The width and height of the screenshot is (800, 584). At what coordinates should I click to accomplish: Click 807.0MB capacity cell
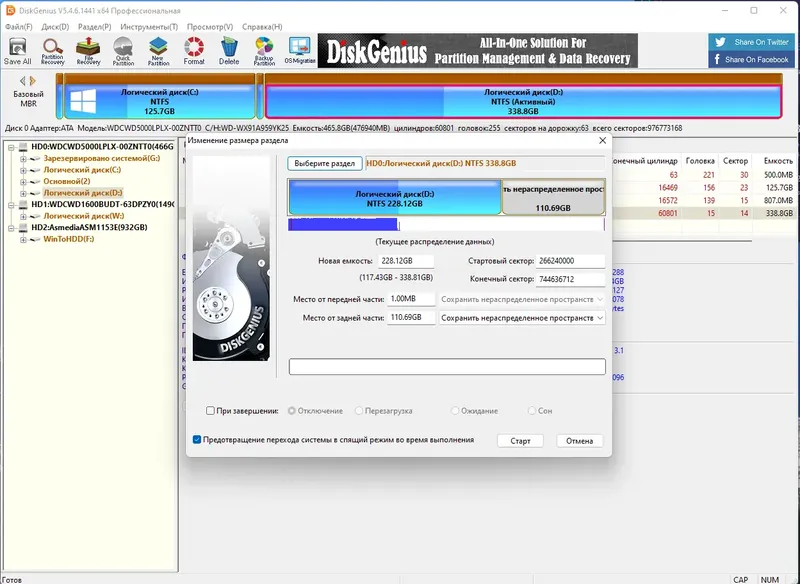[x=778, y=200]
